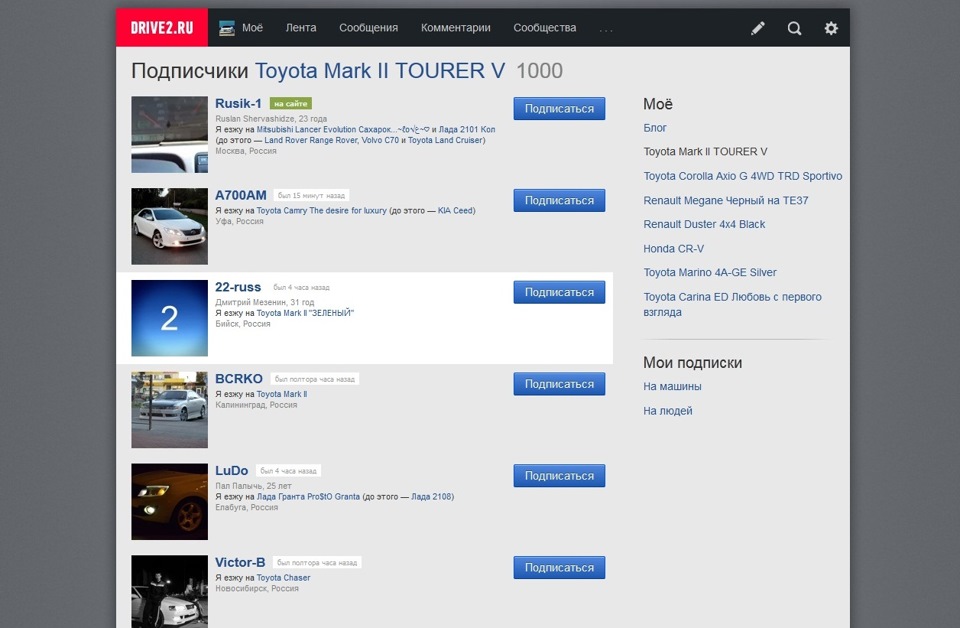Click На людей under Мои подписки

666,410
